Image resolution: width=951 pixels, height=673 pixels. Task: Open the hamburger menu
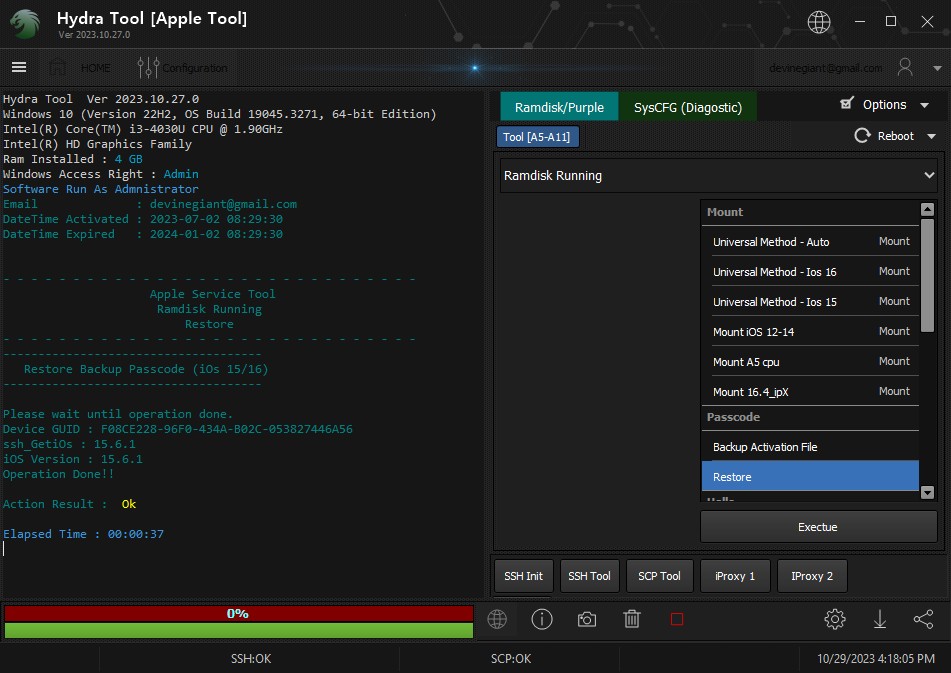tap(19, 67)
